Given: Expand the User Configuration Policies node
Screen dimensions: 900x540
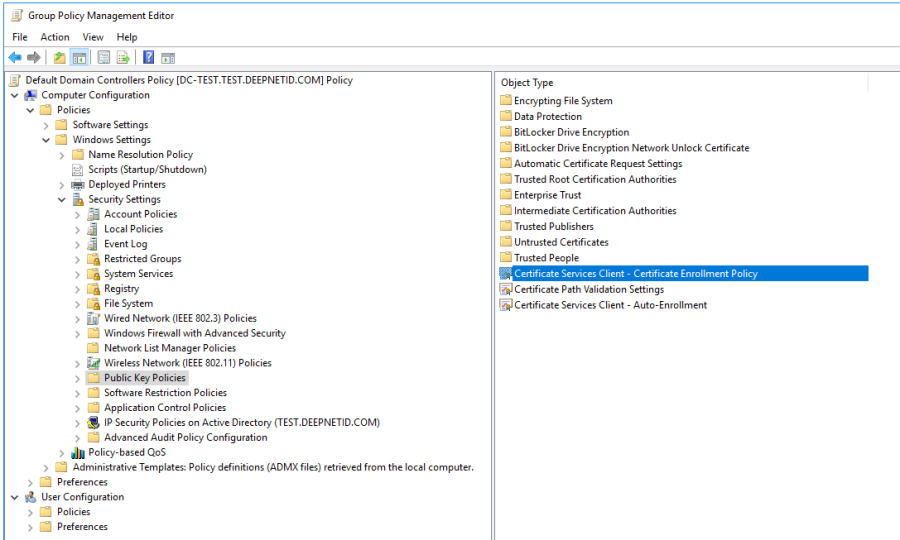Looking at the screenshot, I should coord(30,512).
